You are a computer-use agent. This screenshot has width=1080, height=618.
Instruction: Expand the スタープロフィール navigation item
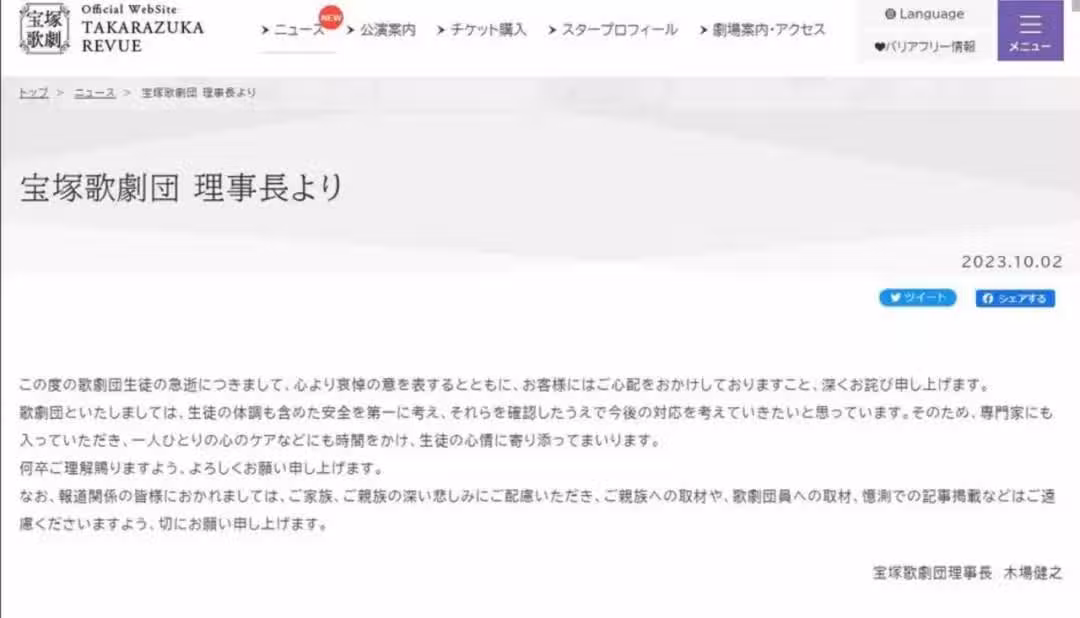[x=612, y=30]
